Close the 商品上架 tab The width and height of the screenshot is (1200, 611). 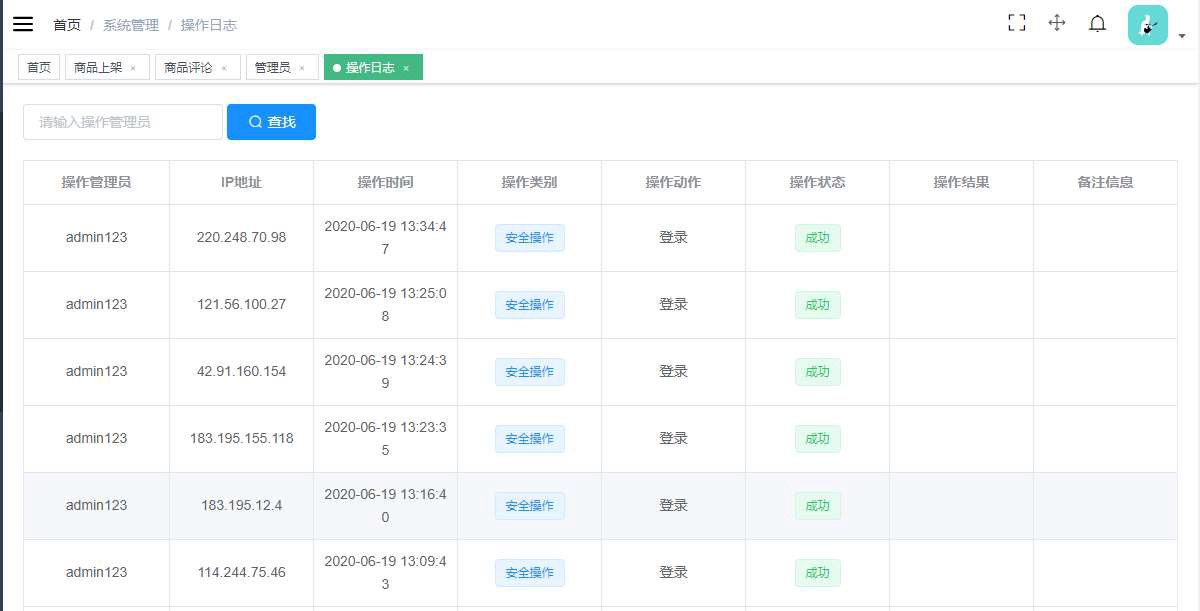[x=133, y=68]
